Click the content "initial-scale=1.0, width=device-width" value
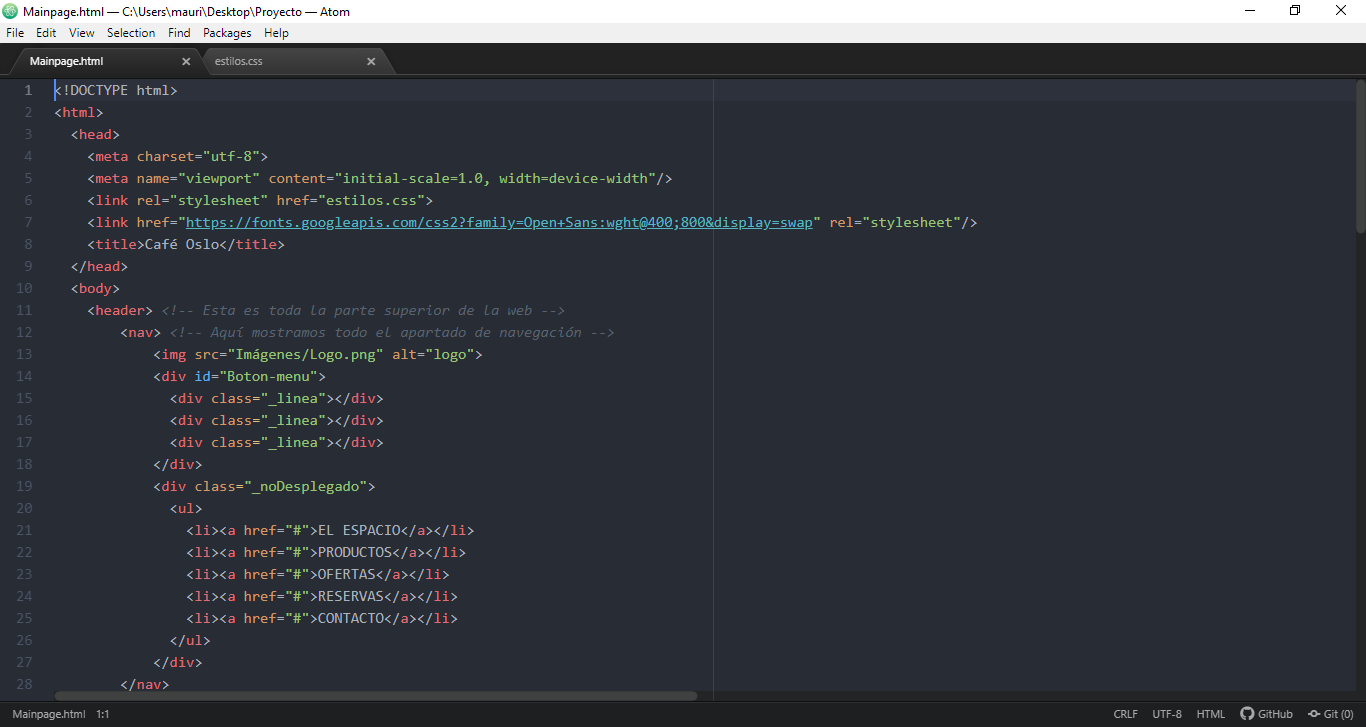Image resolution: width=1366 pixels, height=727 pixels. (x=495, y=178)
